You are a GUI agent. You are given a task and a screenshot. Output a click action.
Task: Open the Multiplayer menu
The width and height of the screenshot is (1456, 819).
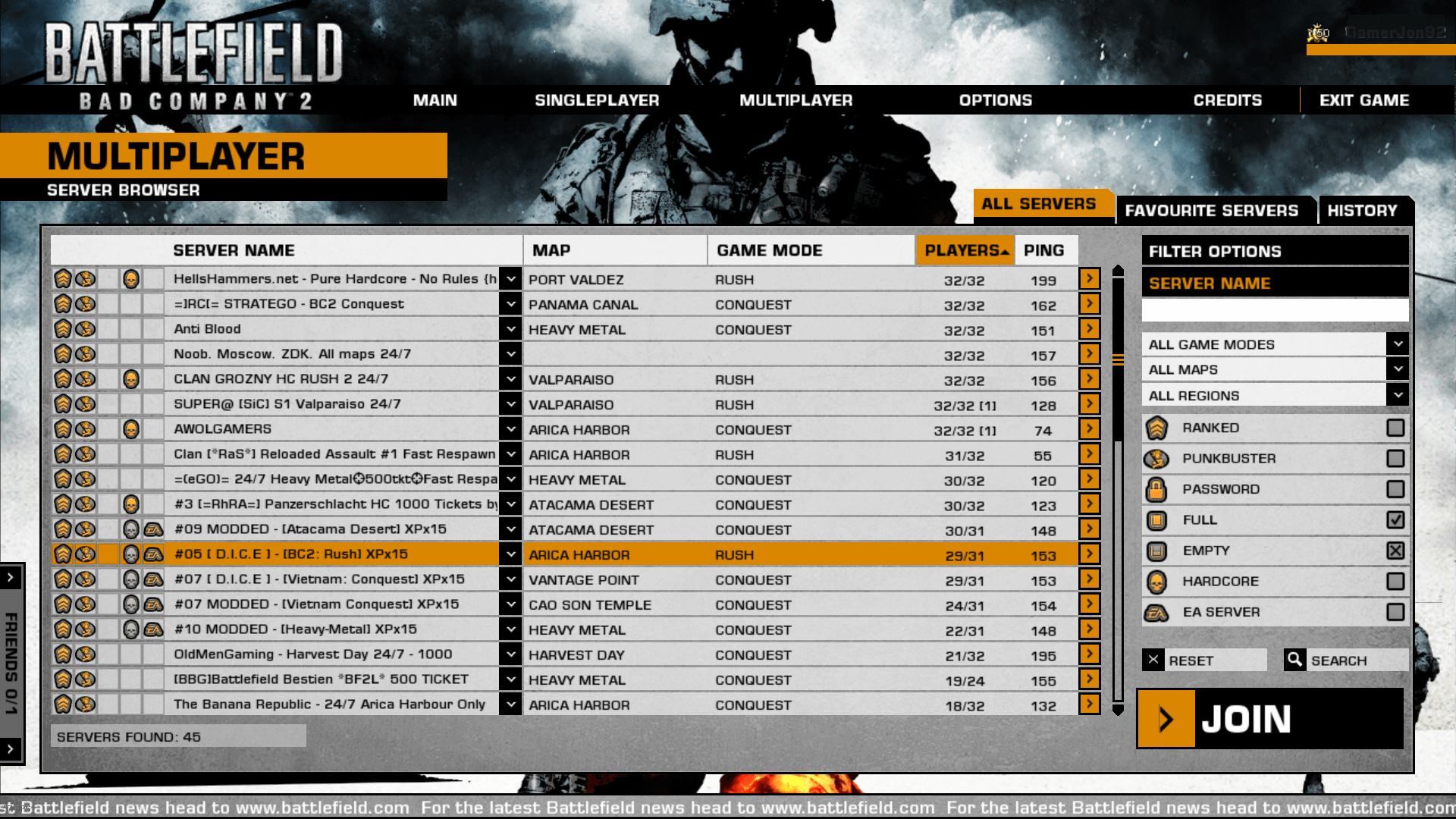pos(796,100)
